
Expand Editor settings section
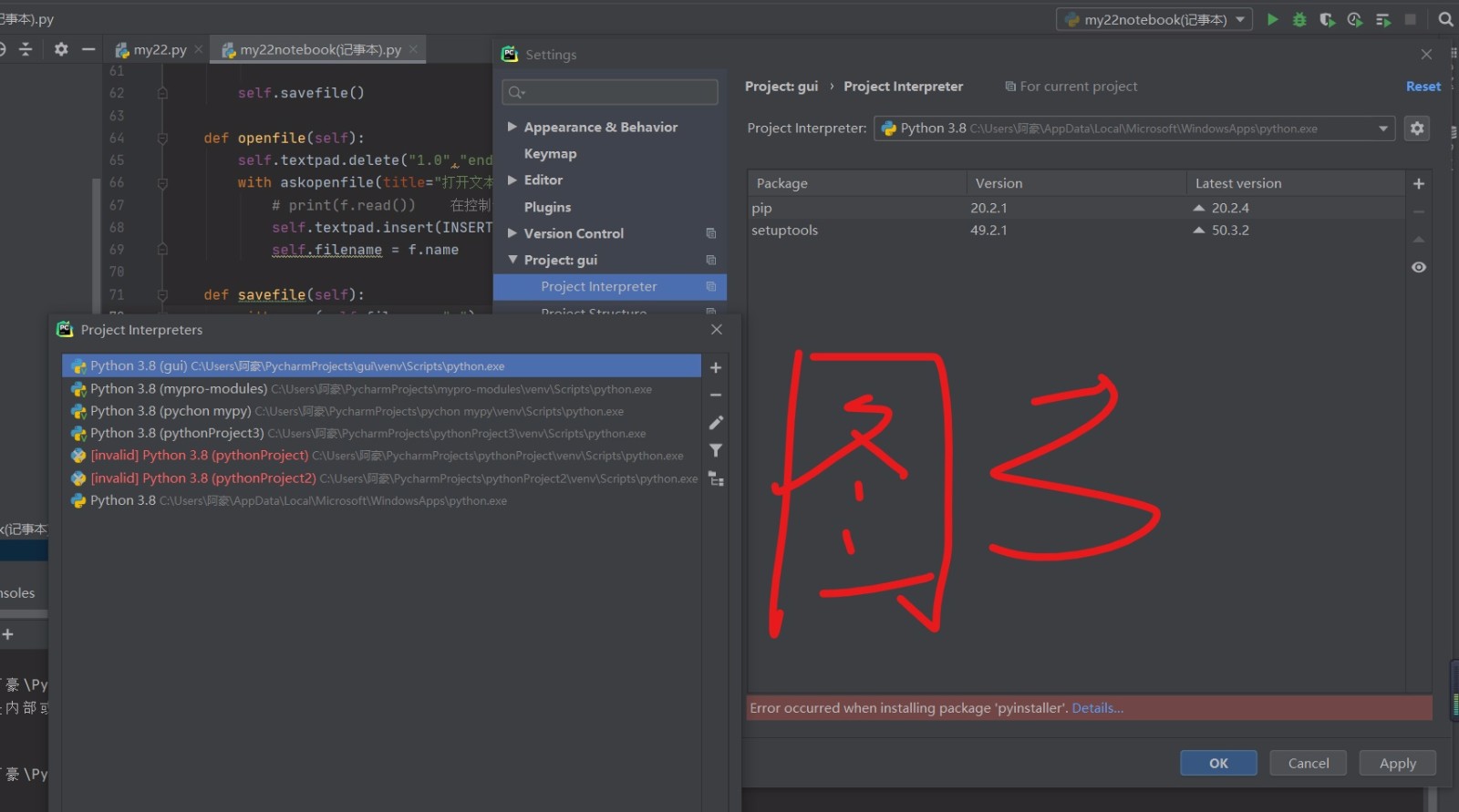pos(512,180)
